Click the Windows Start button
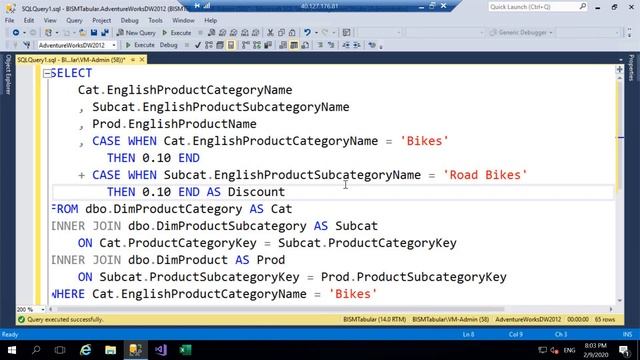The image size is (640, 360). 11,350
